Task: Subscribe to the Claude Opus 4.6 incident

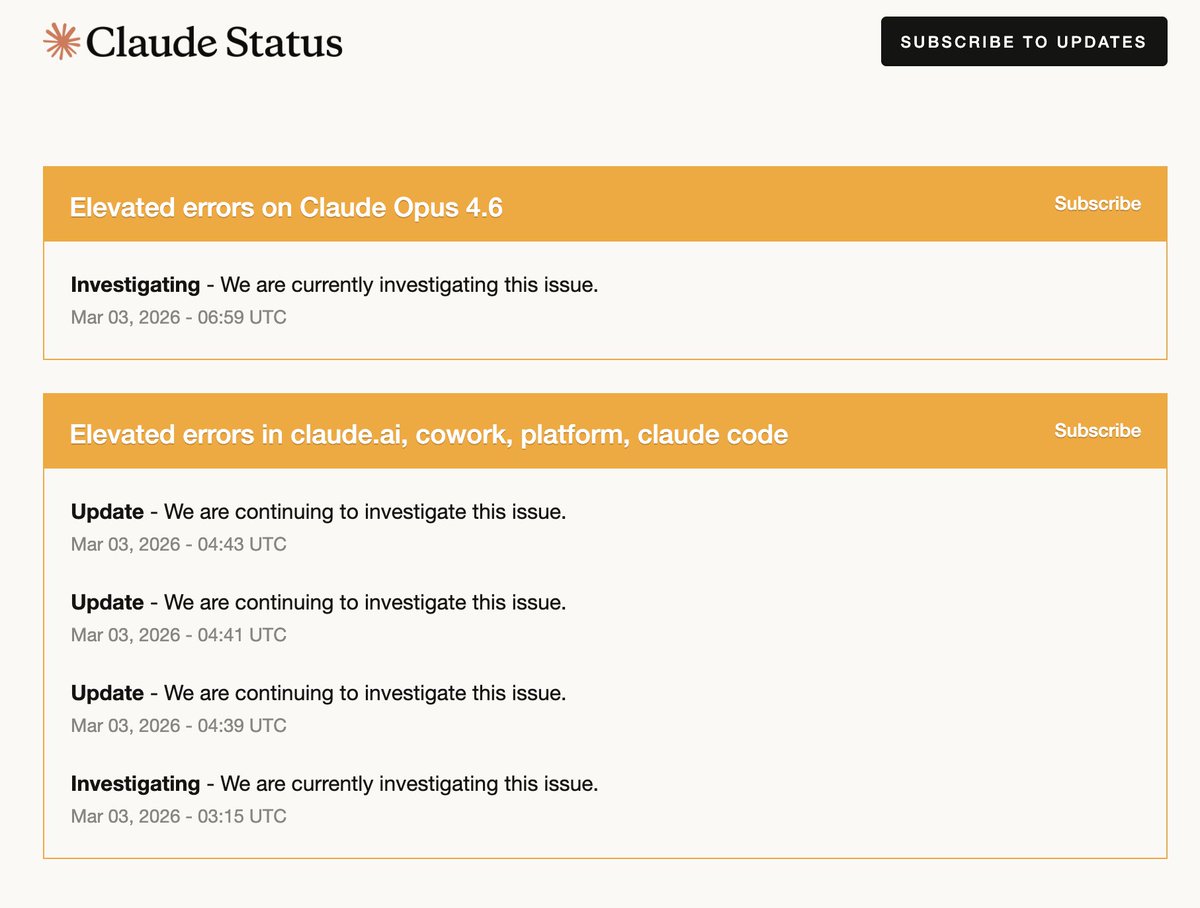Action: coord(1097,203)
